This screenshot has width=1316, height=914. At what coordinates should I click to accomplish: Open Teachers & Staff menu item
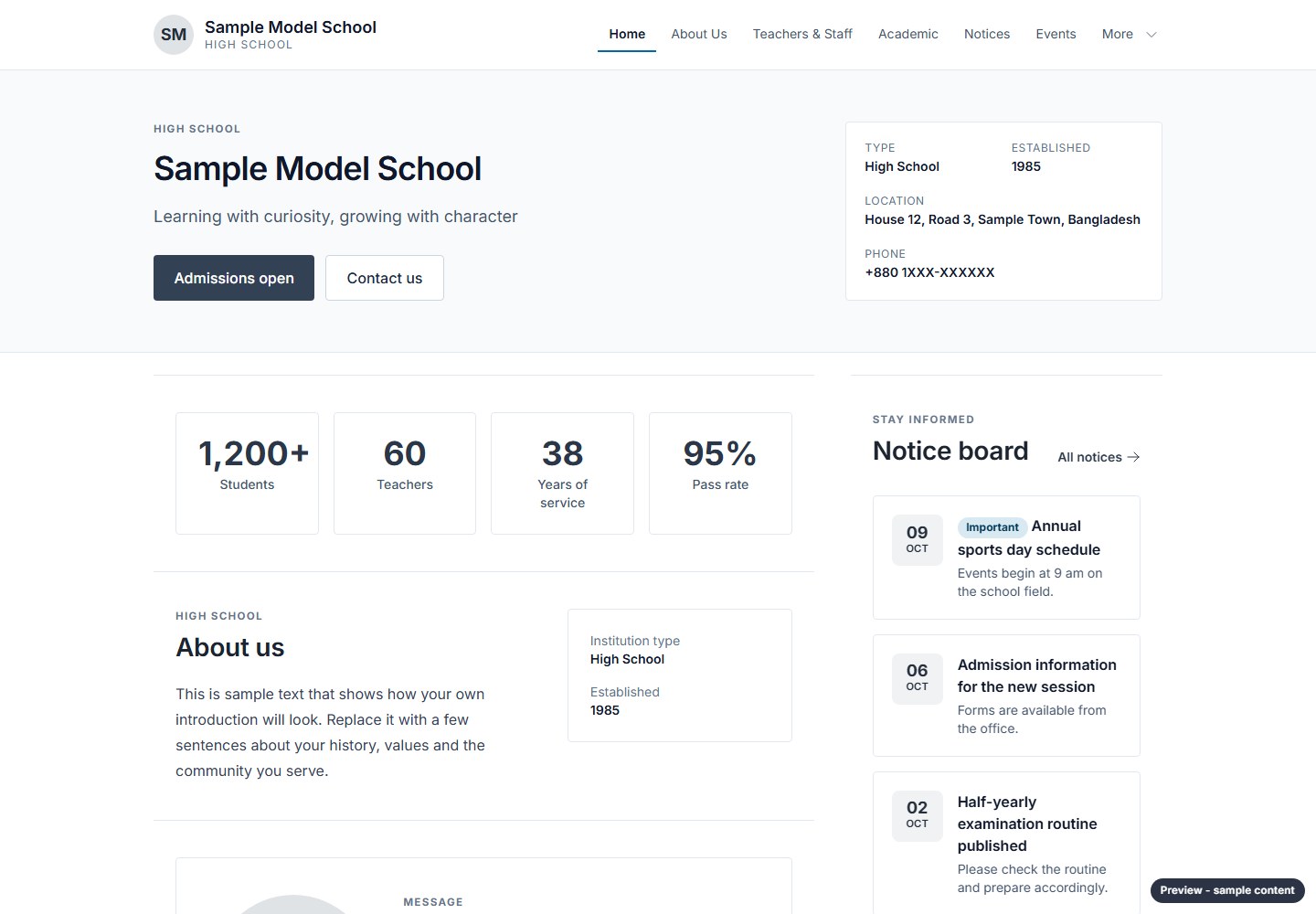802,34
